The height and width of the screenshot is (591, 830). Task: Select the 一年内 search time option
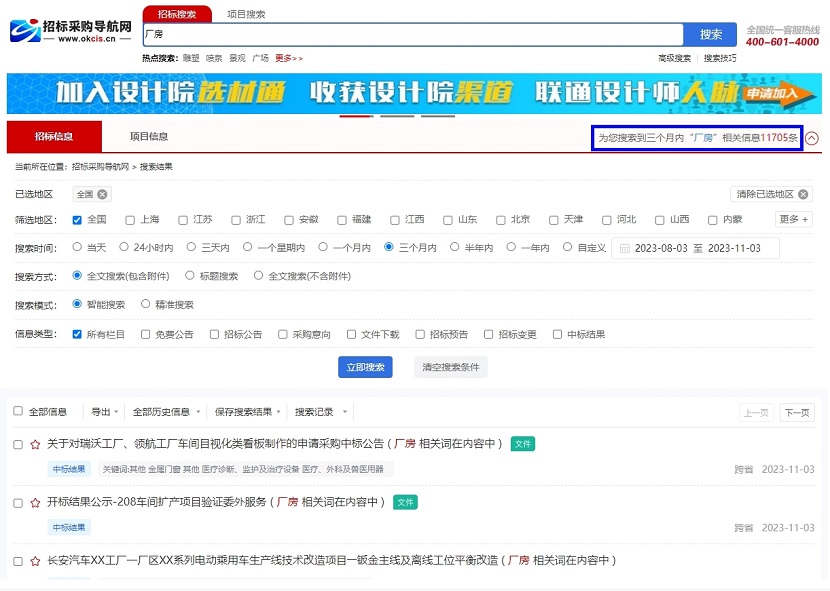point(511,247)
